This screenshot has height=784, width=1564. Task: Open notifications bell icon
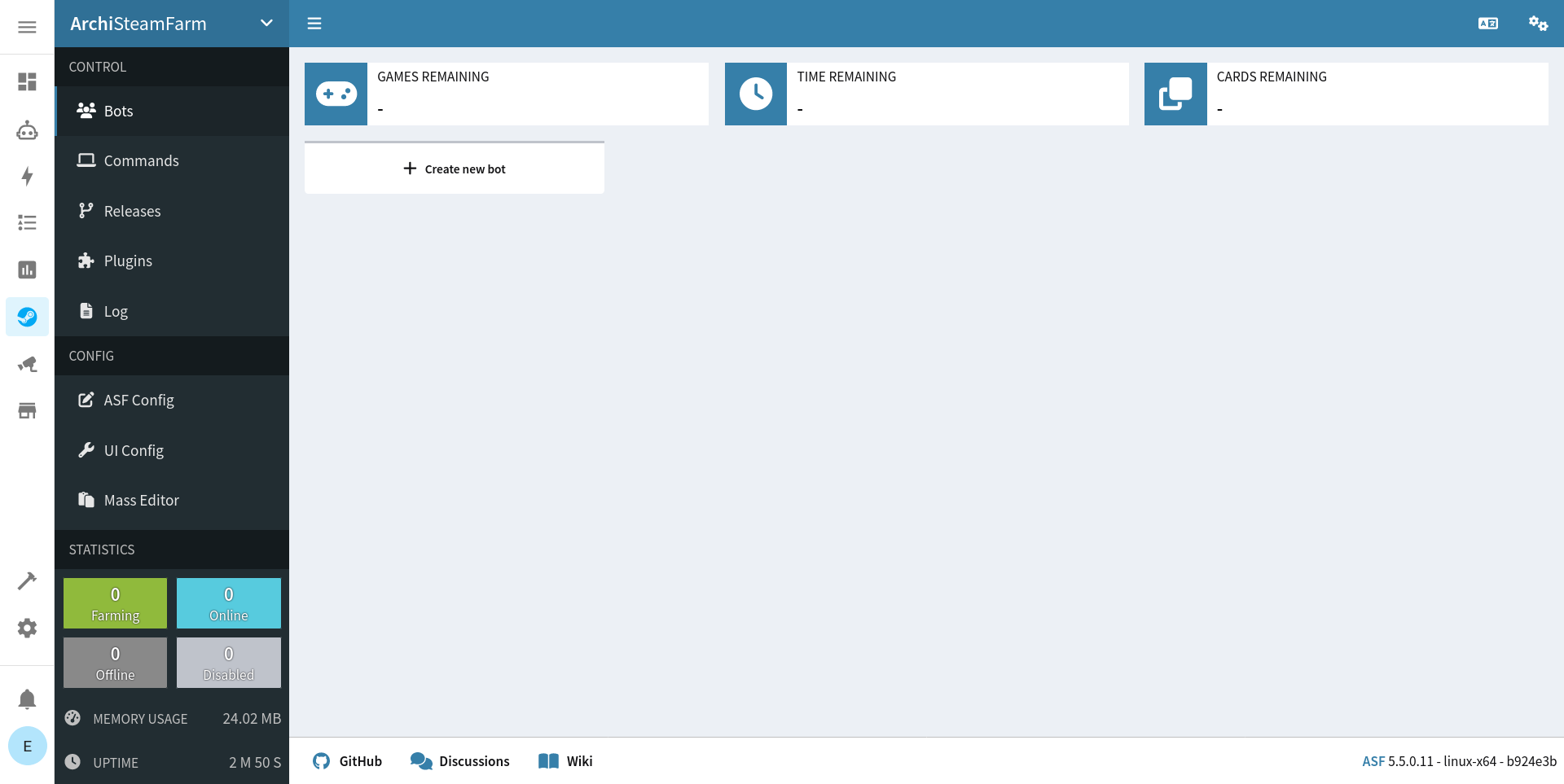tap(27, 699)
